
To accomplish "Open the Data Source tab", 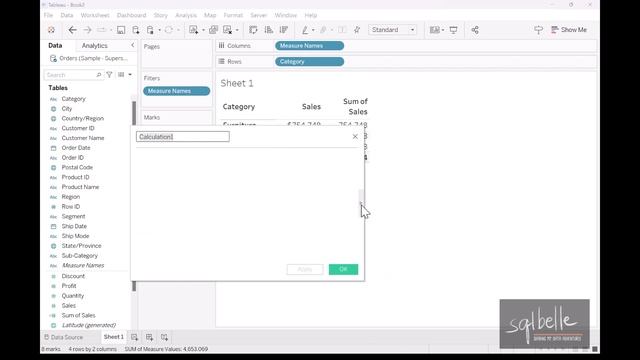I will coord(63,337).
